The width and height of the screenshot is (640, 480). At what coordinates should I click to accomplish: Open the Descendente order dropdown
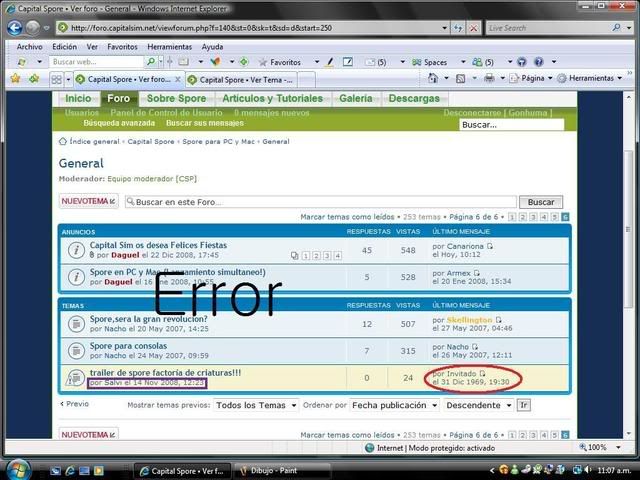point(478,405)
